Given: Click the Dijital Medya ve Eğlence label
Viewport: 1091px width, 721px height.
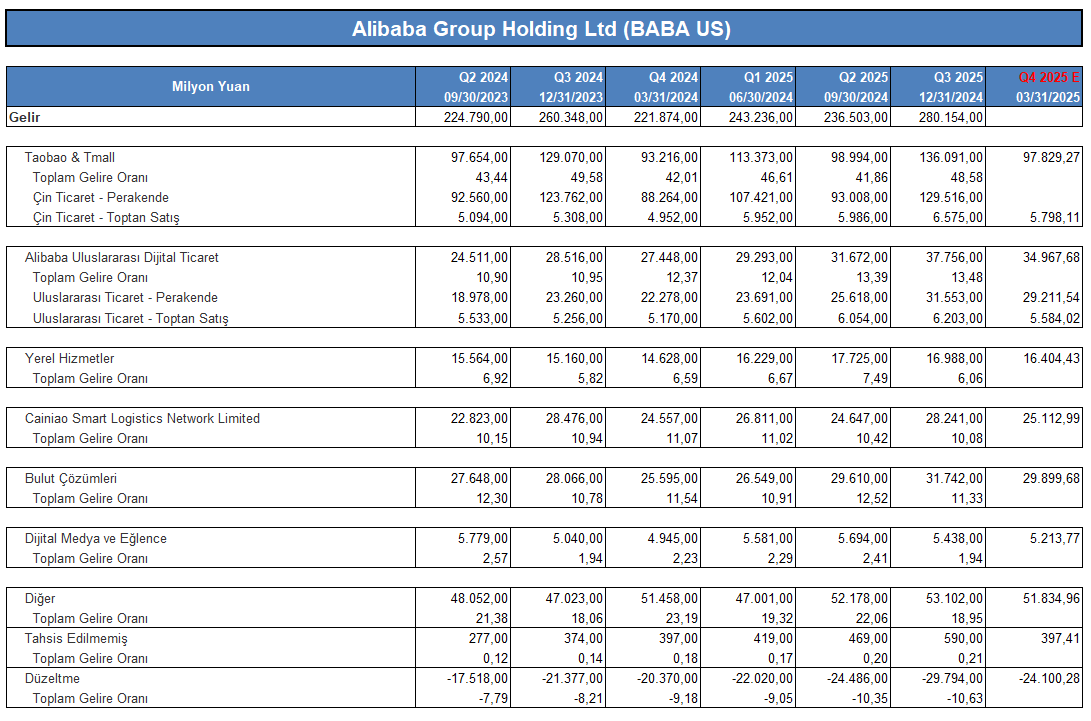Looking at the screenshot, I should (96, 539).
